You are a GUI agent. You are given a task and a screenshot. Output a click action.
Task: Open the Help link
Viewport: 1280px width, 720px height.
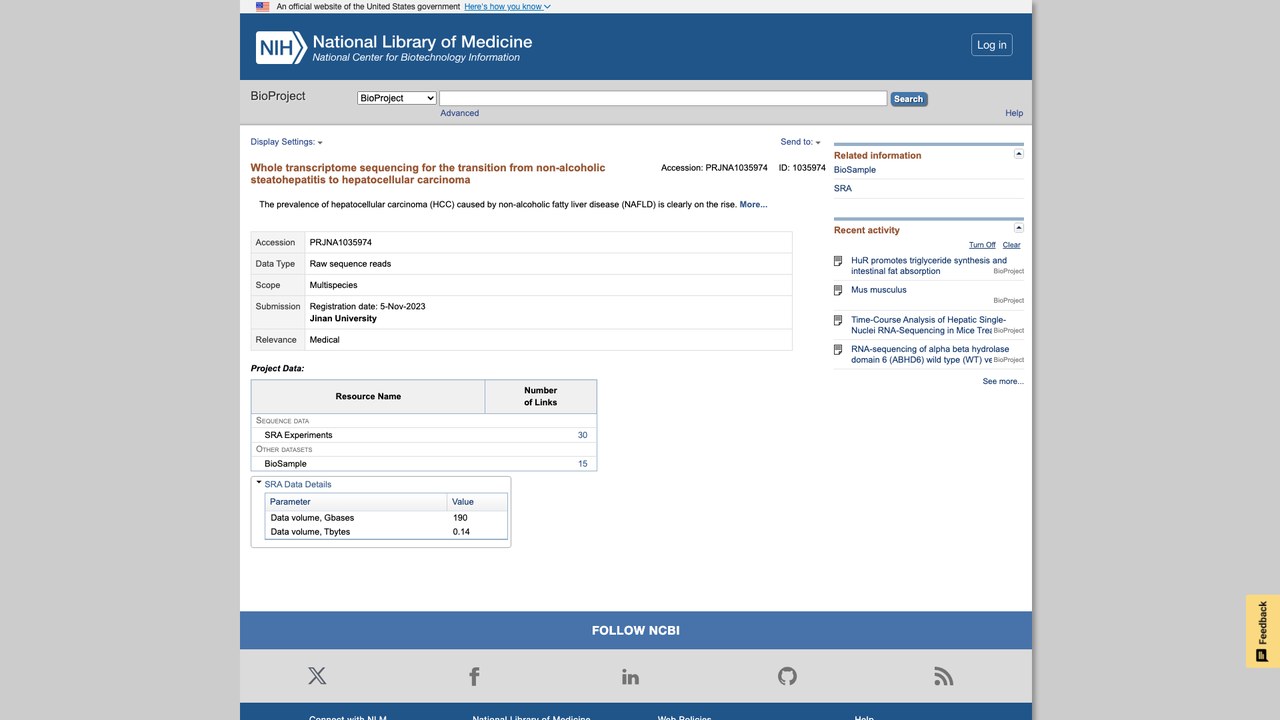point(1014,113)
